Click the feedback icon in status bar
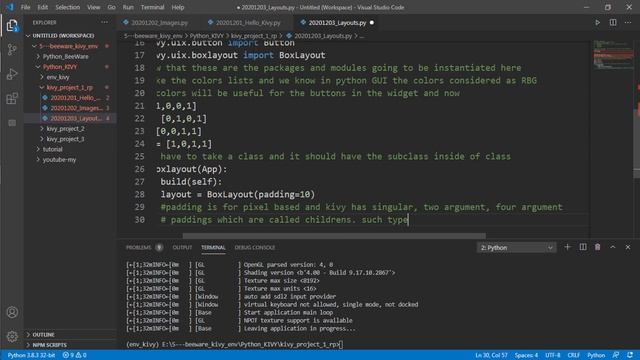This screenshot has width=640, height=360. click(616, 355)
